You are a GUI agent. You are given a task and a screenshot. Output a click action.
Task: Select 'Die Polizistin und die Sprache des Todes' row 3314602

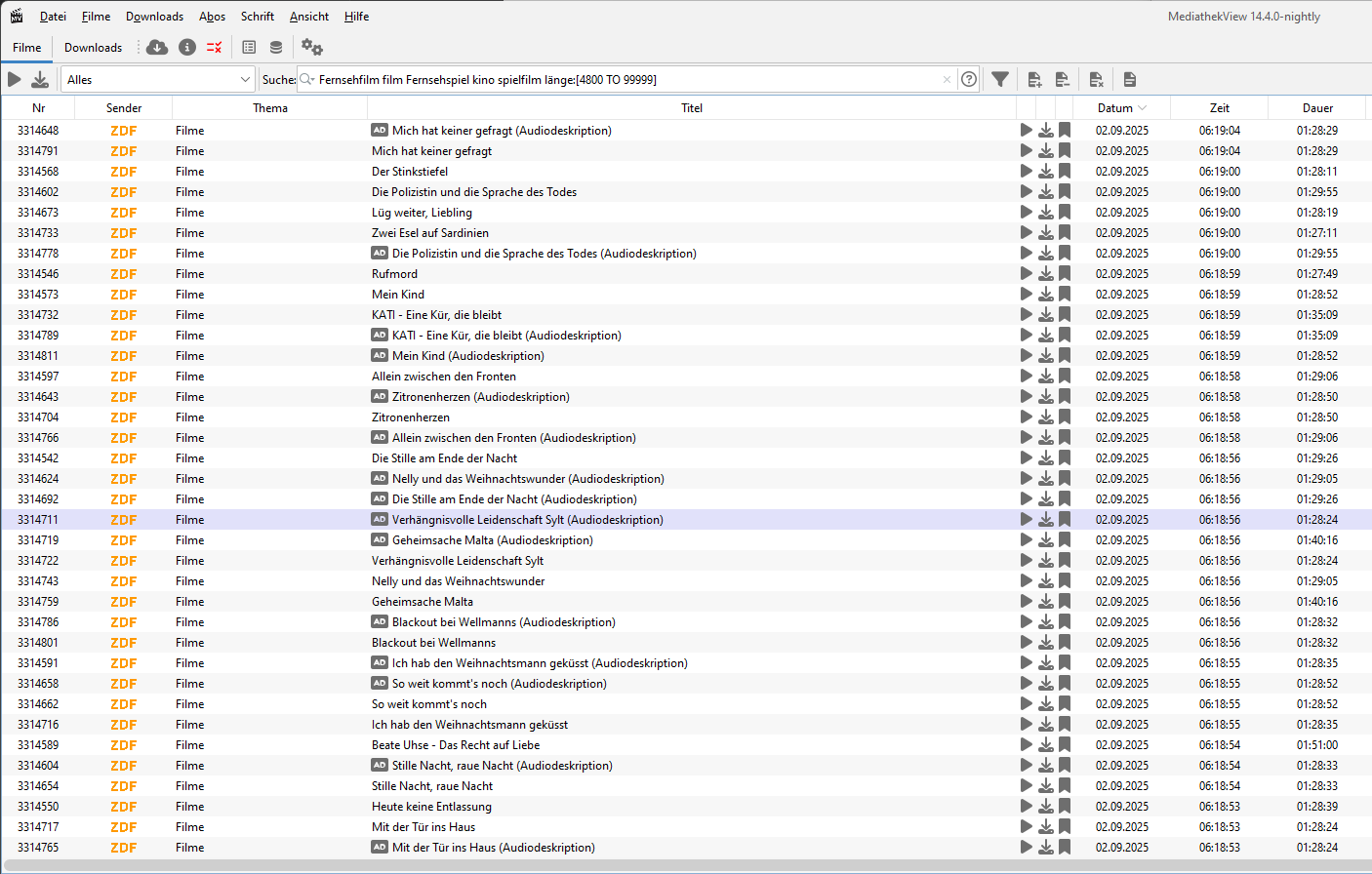(x=686, y=191)
